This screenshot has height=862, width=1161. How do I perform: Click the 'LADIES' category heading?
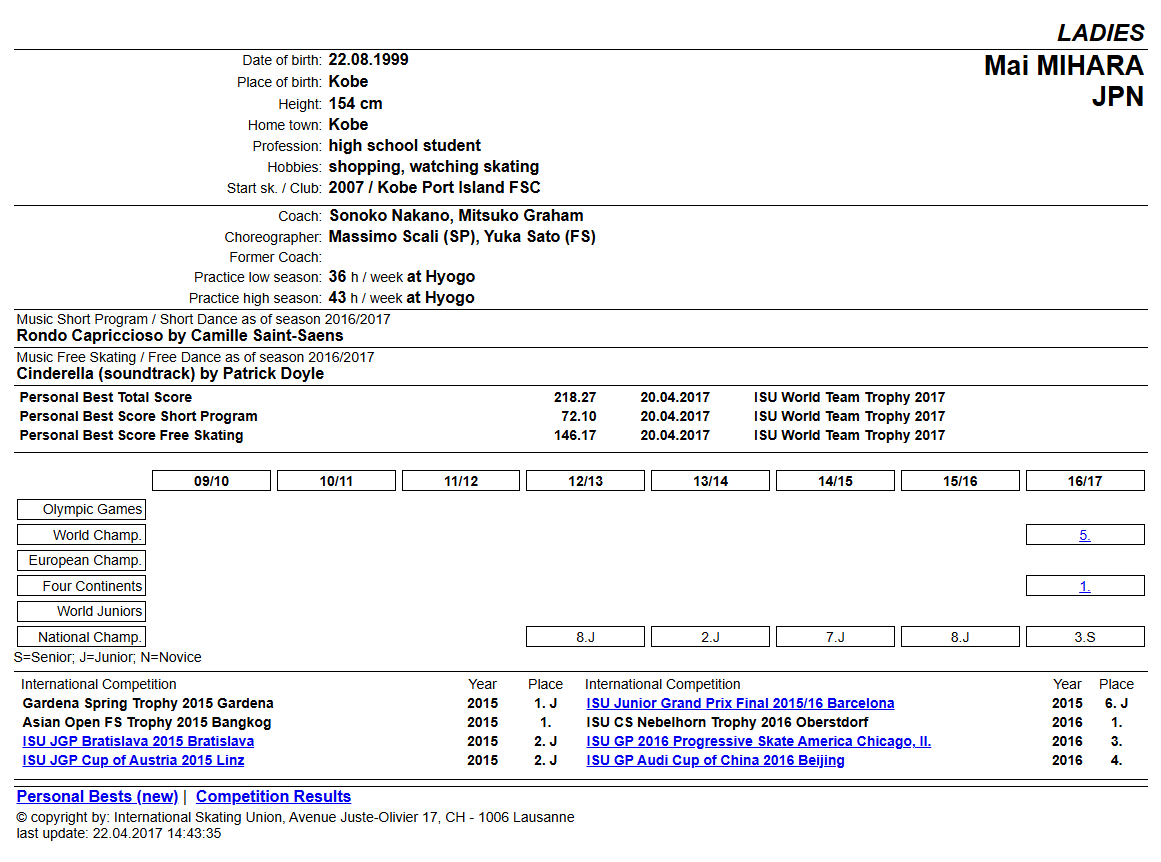(1100, 33)
